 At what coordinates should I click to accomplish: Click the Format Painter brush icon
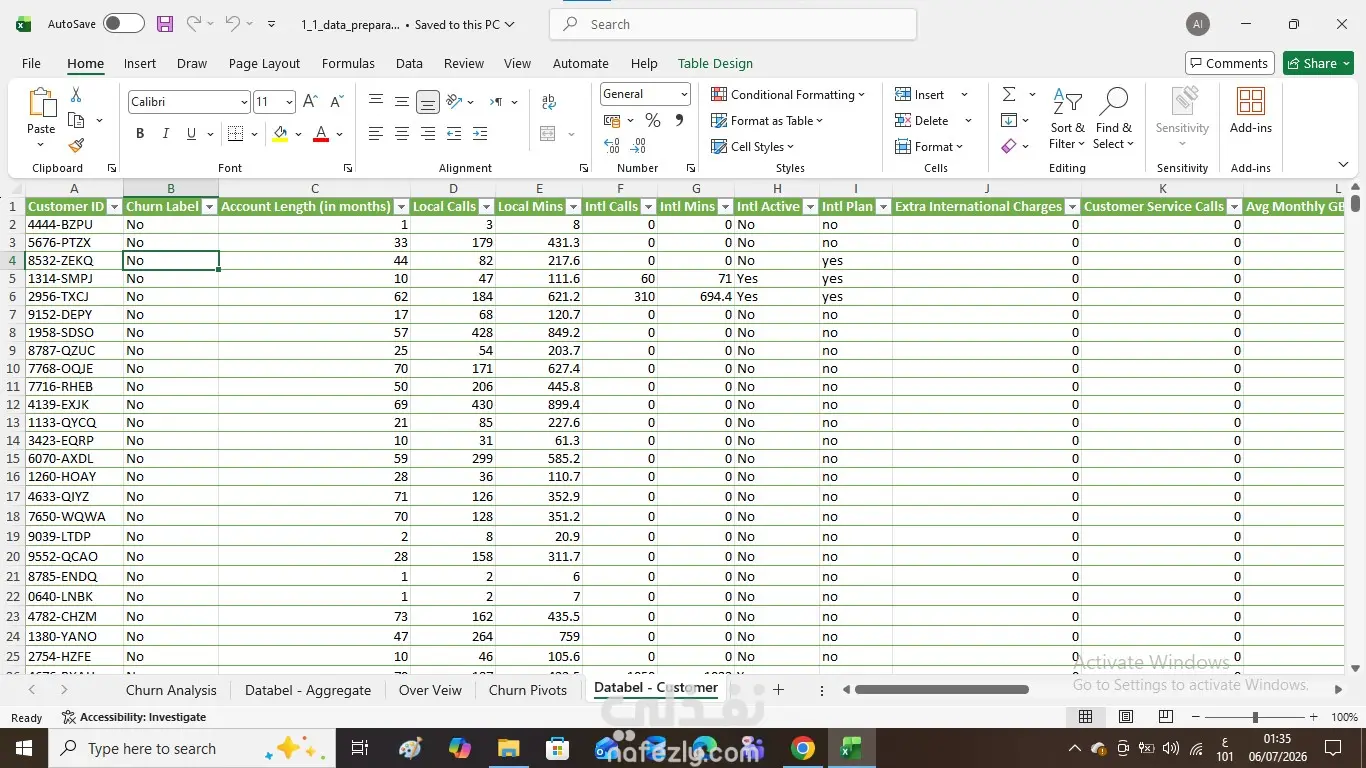click(76, 145)
